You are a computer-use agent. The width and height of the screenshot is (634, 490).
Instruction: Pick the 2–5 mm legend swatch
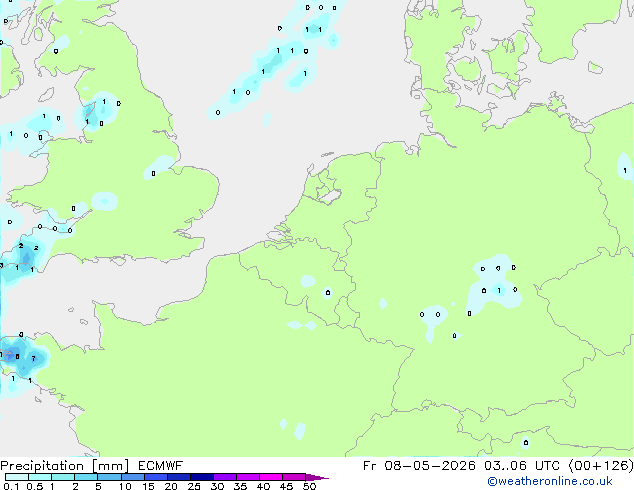coord(86,477)
